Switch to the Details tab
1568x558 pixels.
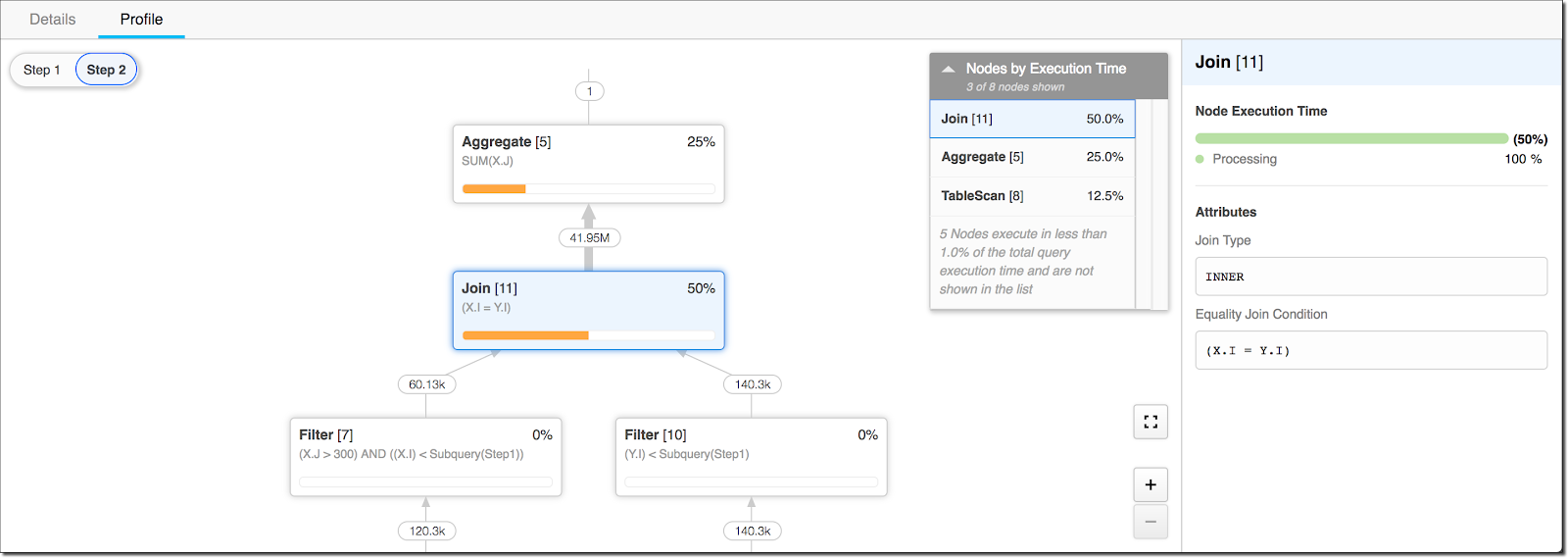(52, 20)
